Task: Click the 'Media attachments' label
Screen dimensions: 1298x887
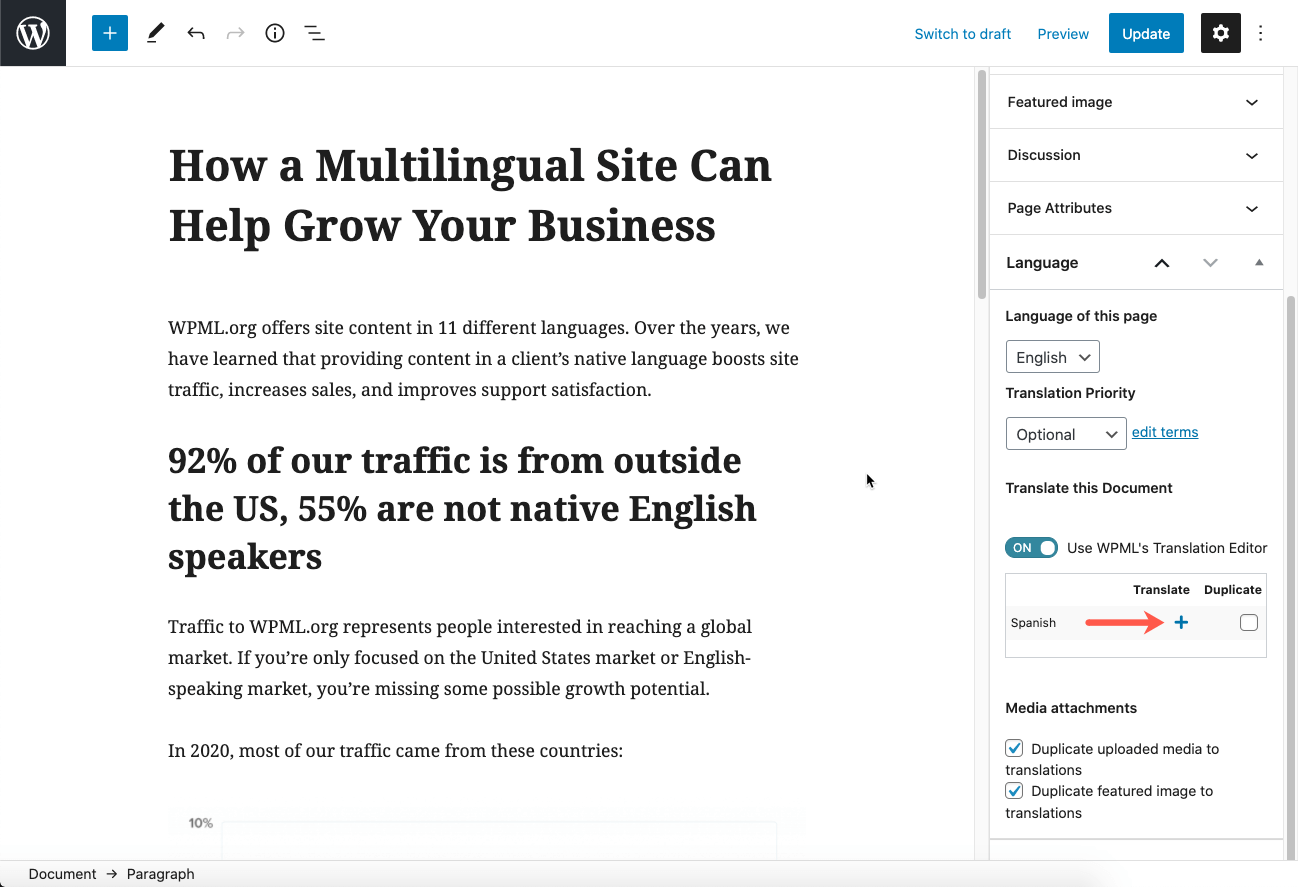Action: click(1071, 708)
